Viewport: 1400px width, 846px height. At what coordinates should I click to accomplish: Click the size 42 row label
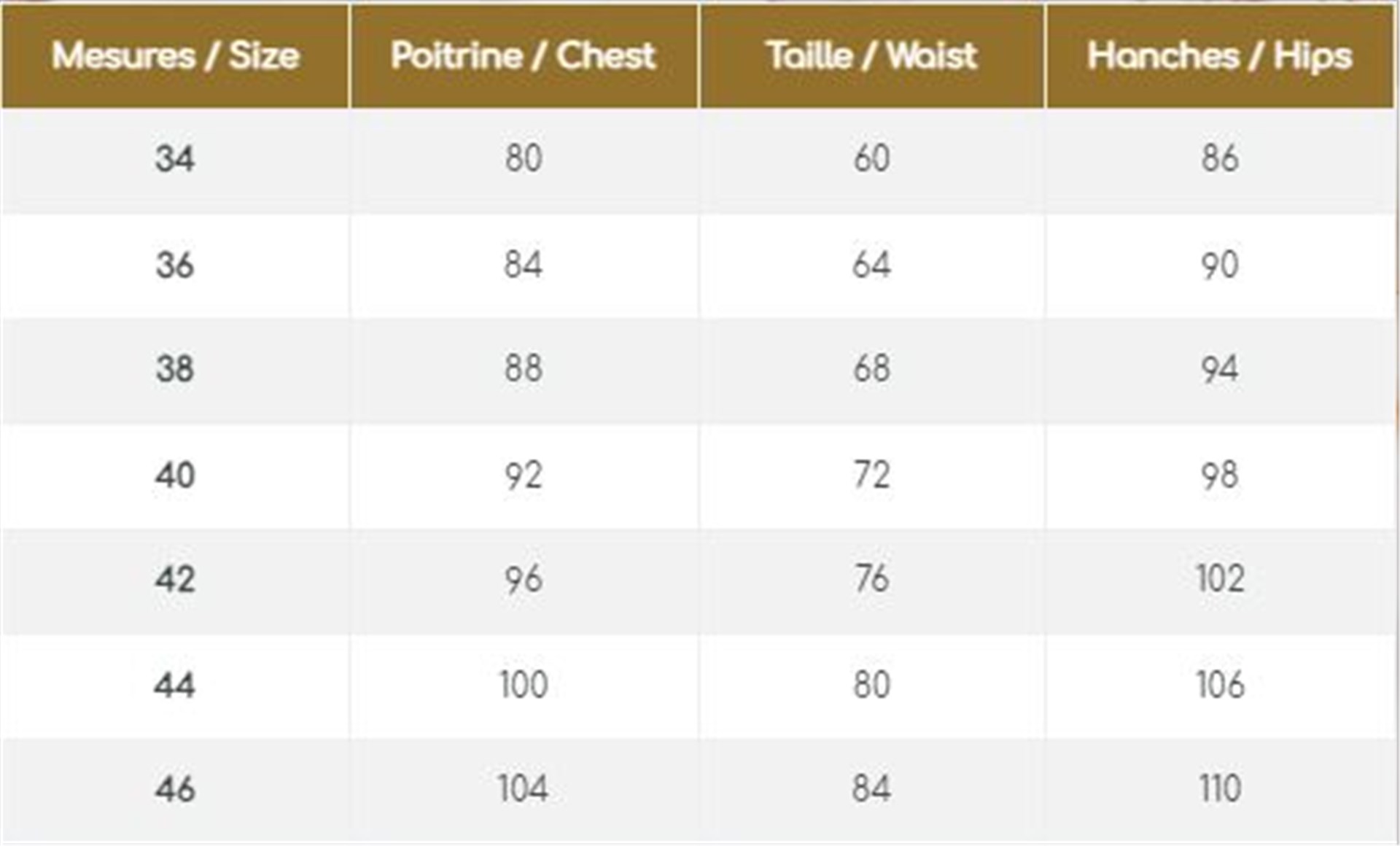click(x=175, y=579)
